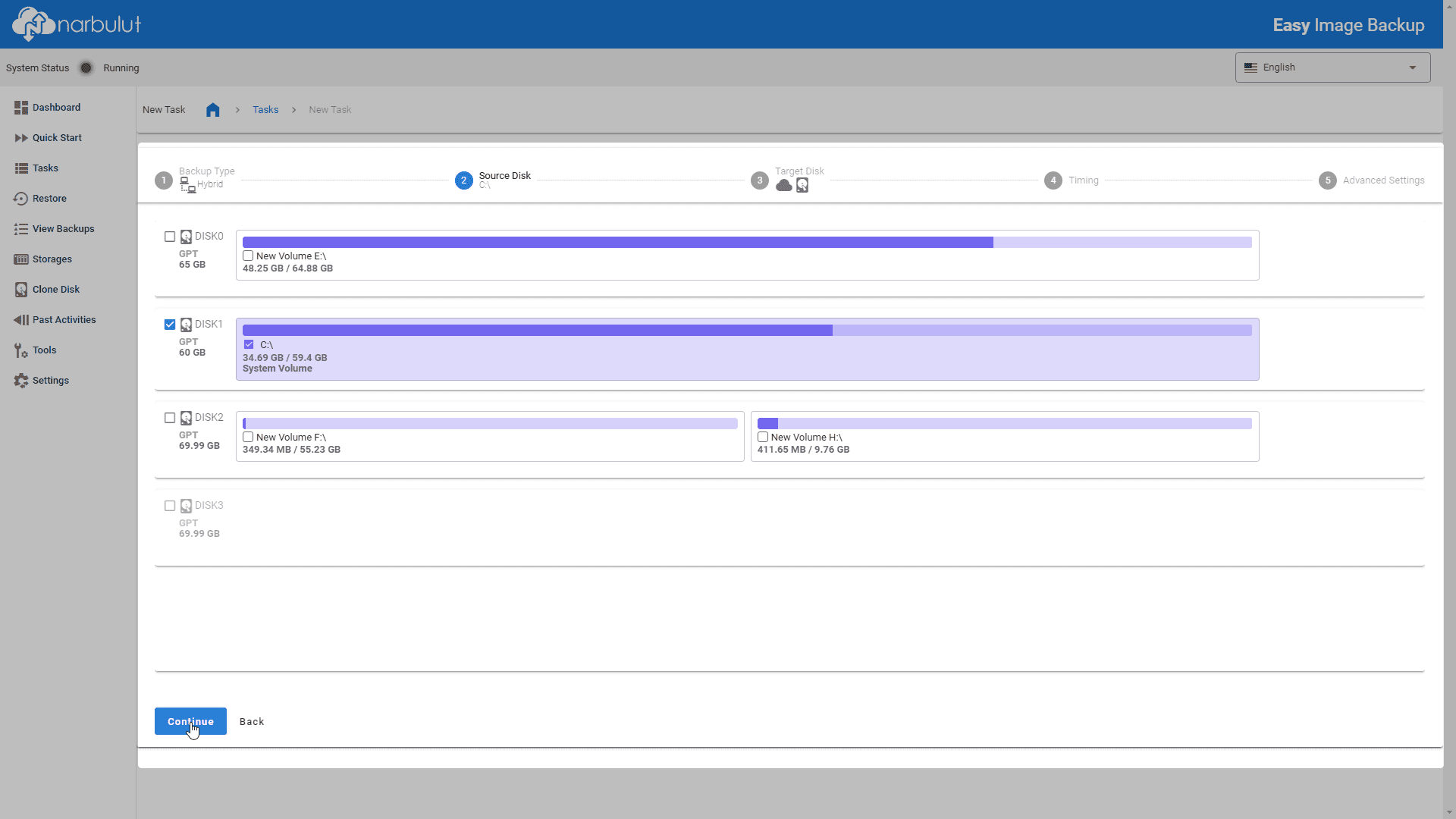
Task: Click the View Backups list icon
Action: [x=21, y=229]
